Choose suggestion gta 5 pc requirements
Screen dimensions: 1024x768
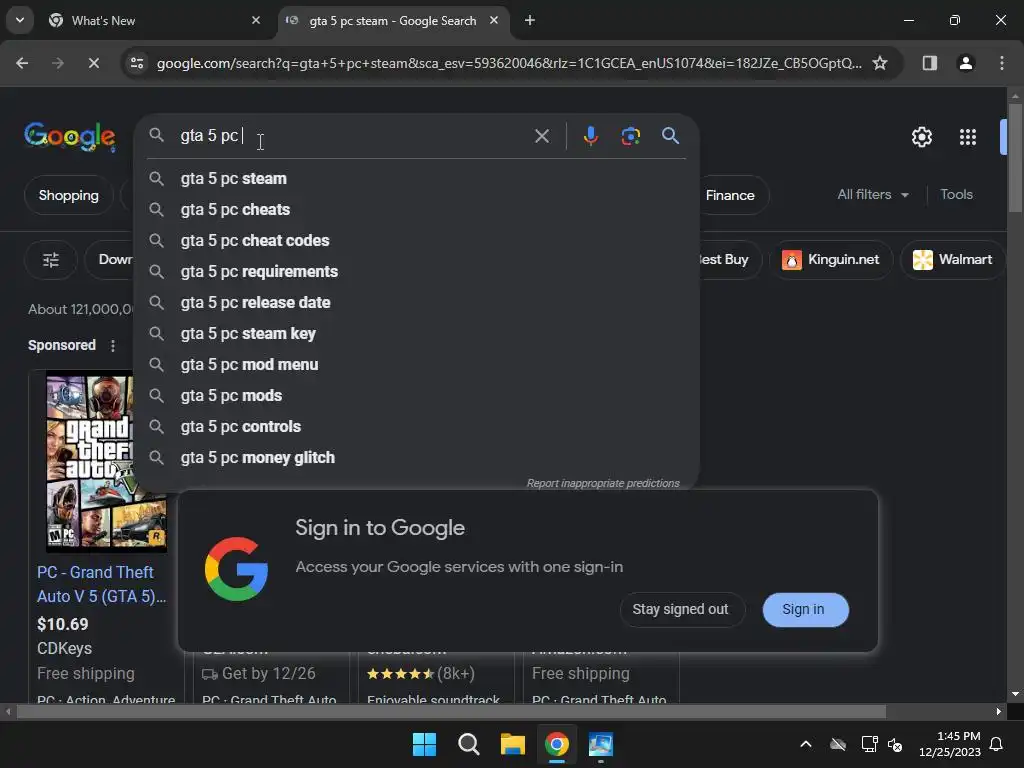tap(416, 272)
